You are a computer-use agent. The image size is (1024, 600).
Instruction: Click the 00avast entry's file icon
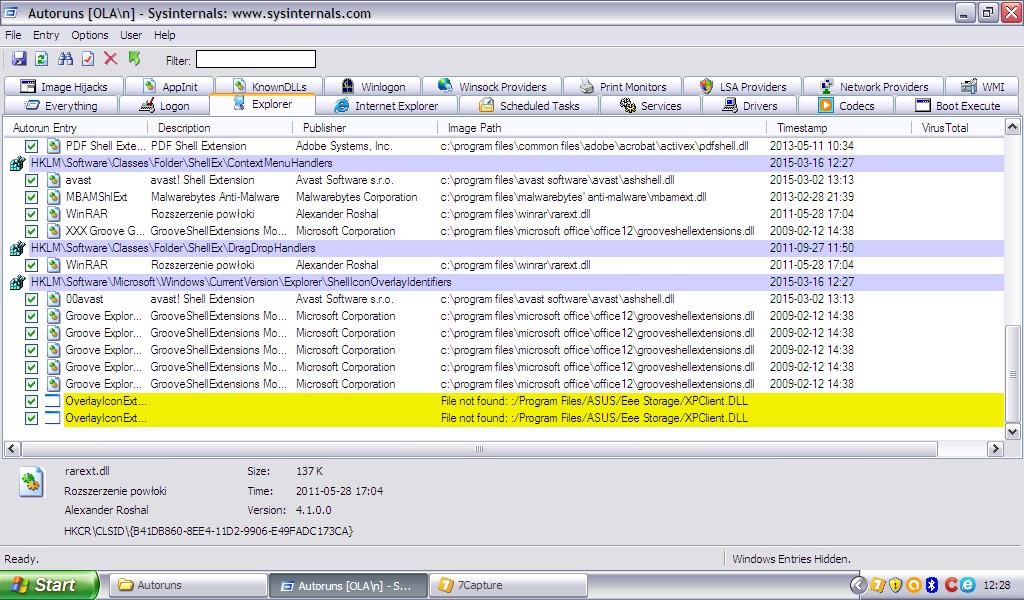click(x=54, y=299)
